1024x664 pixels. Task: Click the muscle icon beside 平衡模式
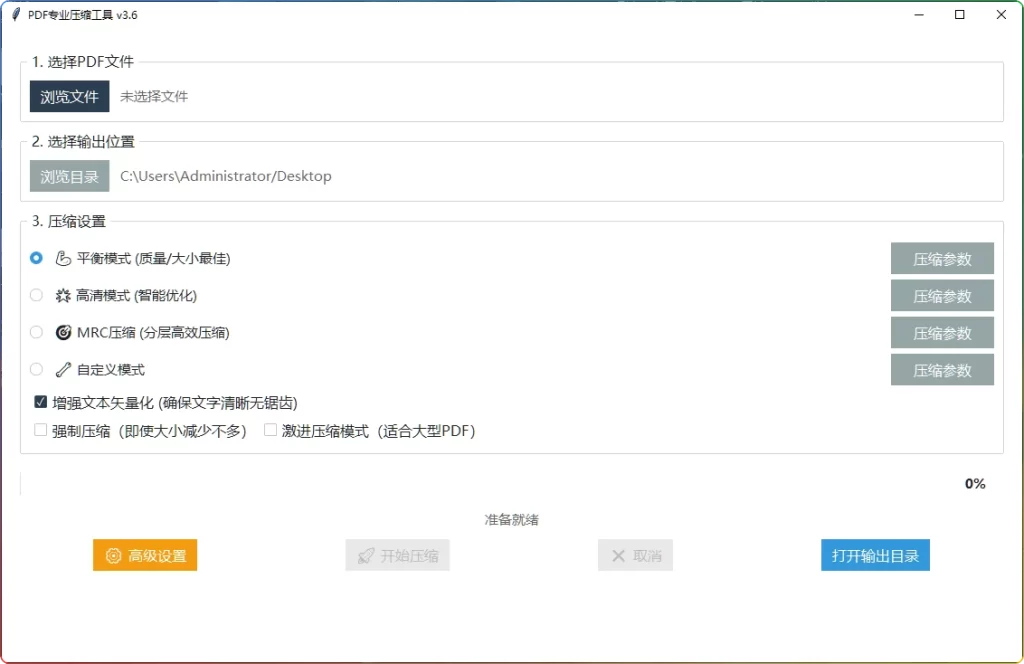pos(63,259)
